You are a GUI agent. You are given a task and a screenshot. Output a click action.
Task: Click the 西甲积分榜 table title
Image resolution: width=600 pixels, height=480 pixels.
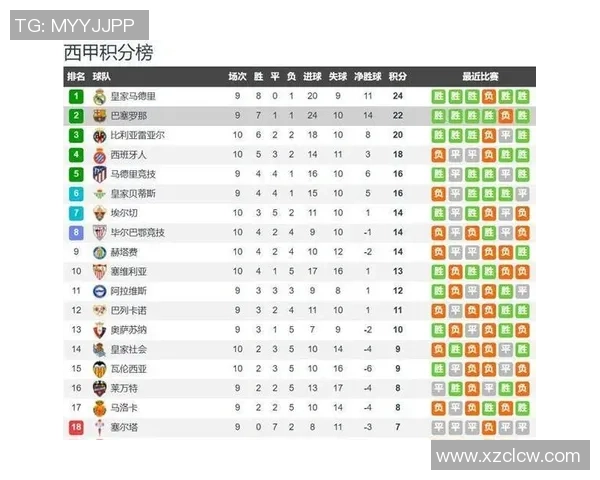point(109,52)
